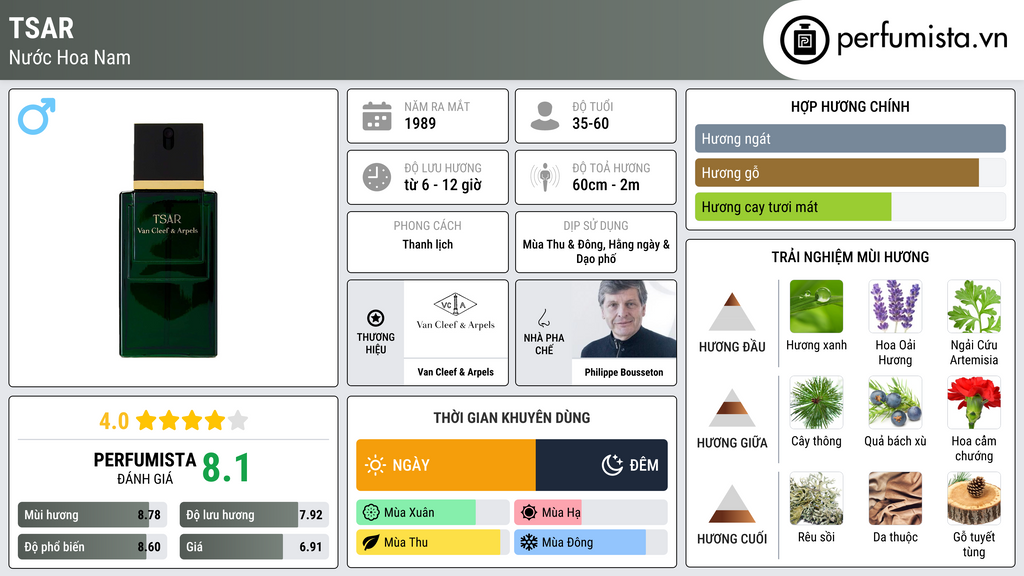Click the calendar icon for release year
The height and width of the screenshot is (576, 1024).
pos(377,116)
